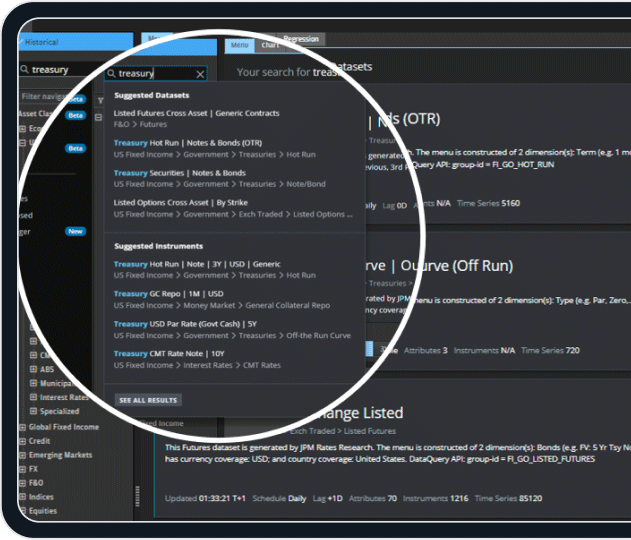Open Treasury Hot Run Notes & Bonds (OTR) dataset
Image resolution: width=631 pixels, height=540 pixels.
point(188,143)
